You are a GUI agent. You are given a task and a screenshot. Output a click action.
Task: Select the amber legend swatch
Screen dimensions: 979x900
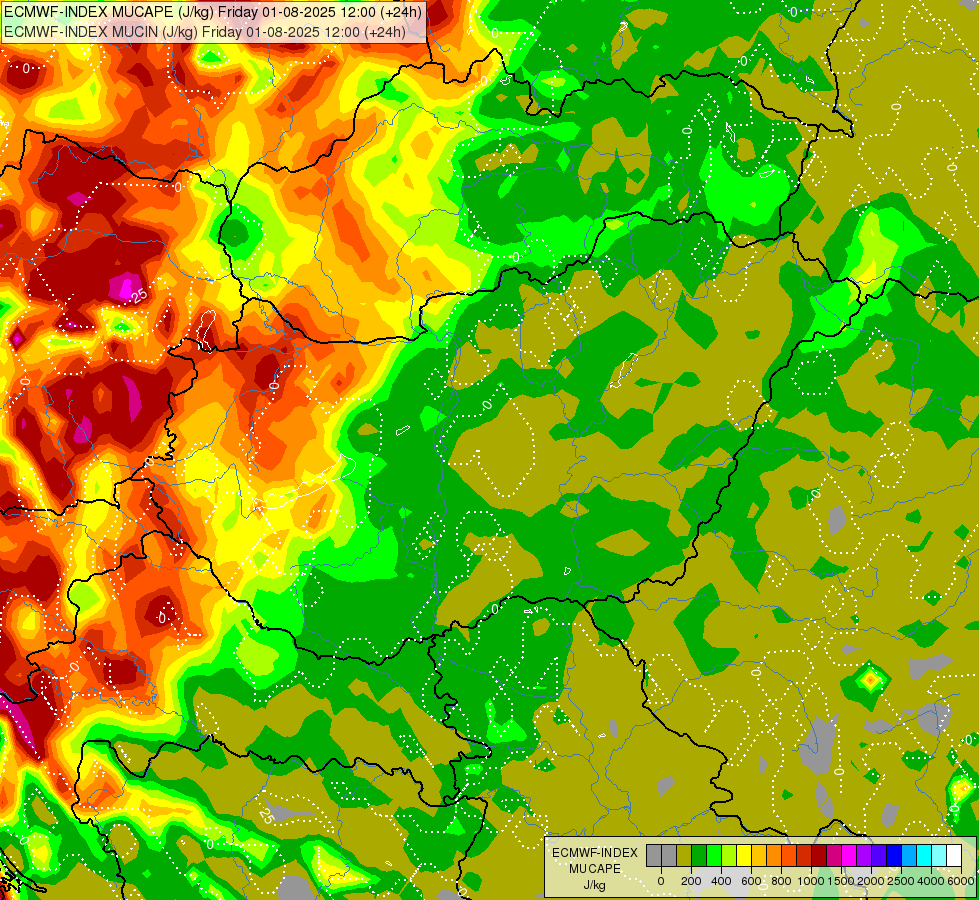coord(759,855)
